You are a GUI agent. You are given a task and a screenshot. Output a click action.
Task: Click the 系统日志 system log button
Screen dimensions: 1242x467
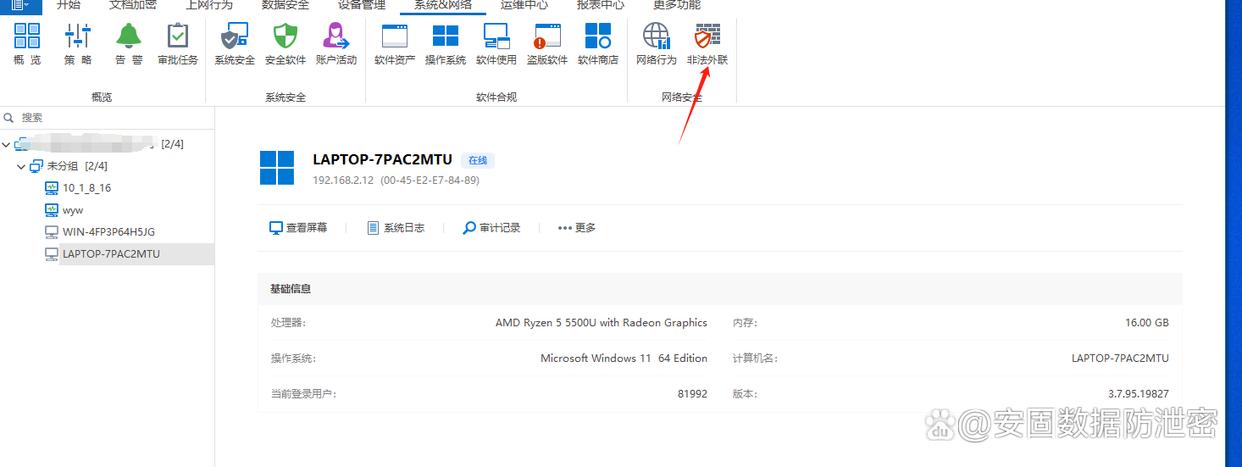tap(396, 228)
